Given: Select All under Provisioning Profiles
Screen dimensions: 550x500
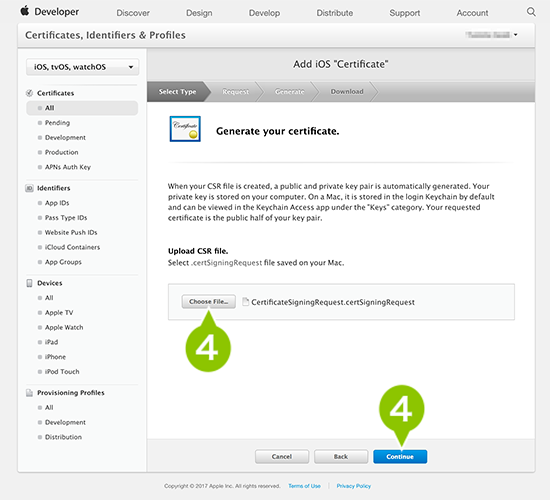Looking at the screenshot, I should 49,407.
